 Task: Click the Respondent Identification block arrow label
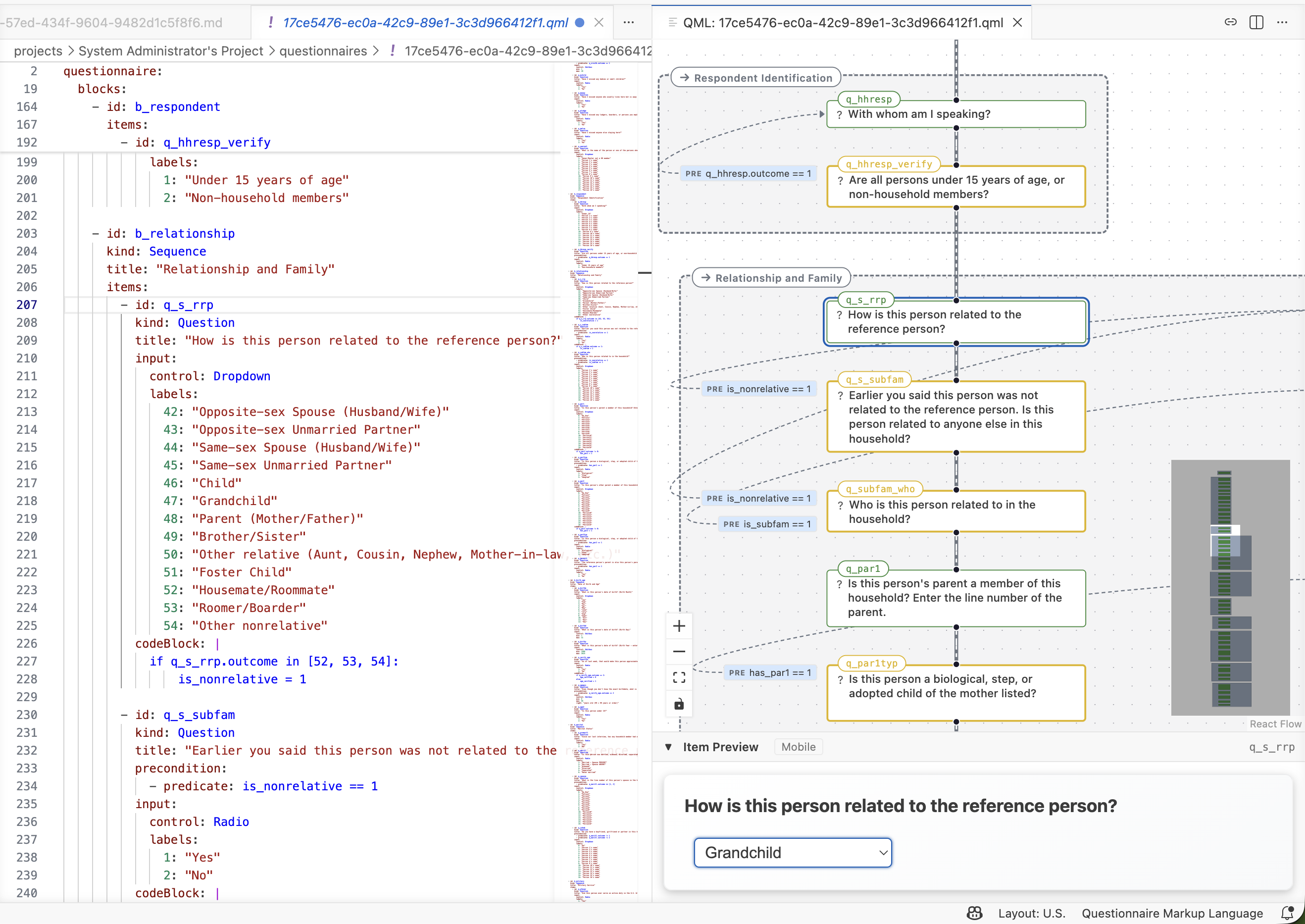coord(756,78)
